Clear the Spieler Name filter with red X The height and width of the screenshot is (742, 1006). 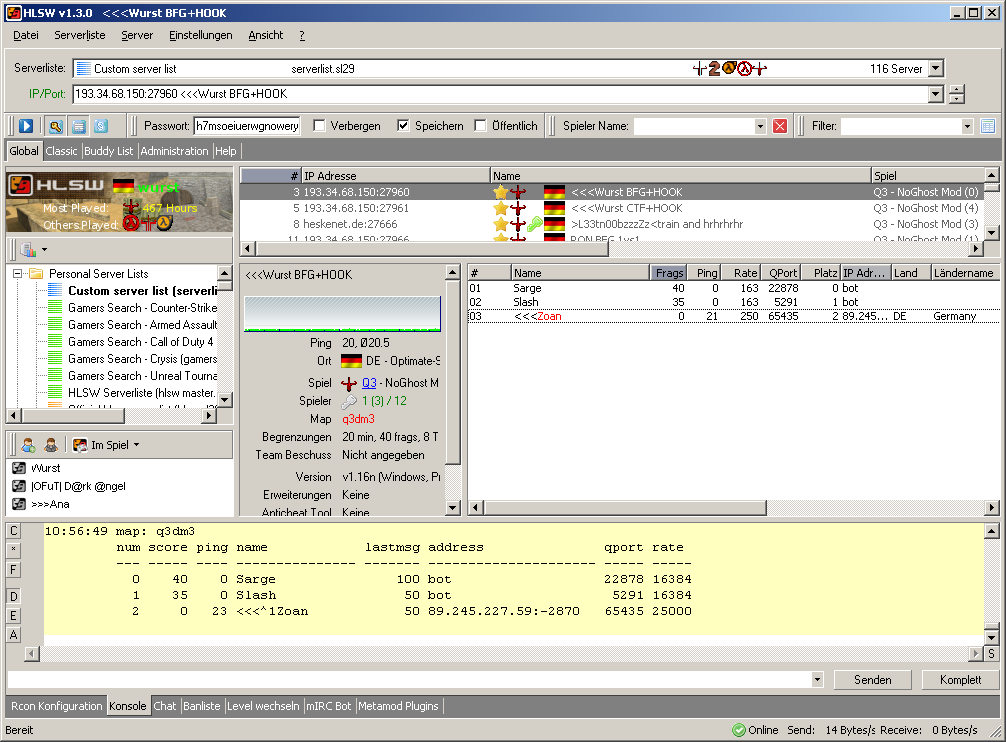tap(780, 126)
